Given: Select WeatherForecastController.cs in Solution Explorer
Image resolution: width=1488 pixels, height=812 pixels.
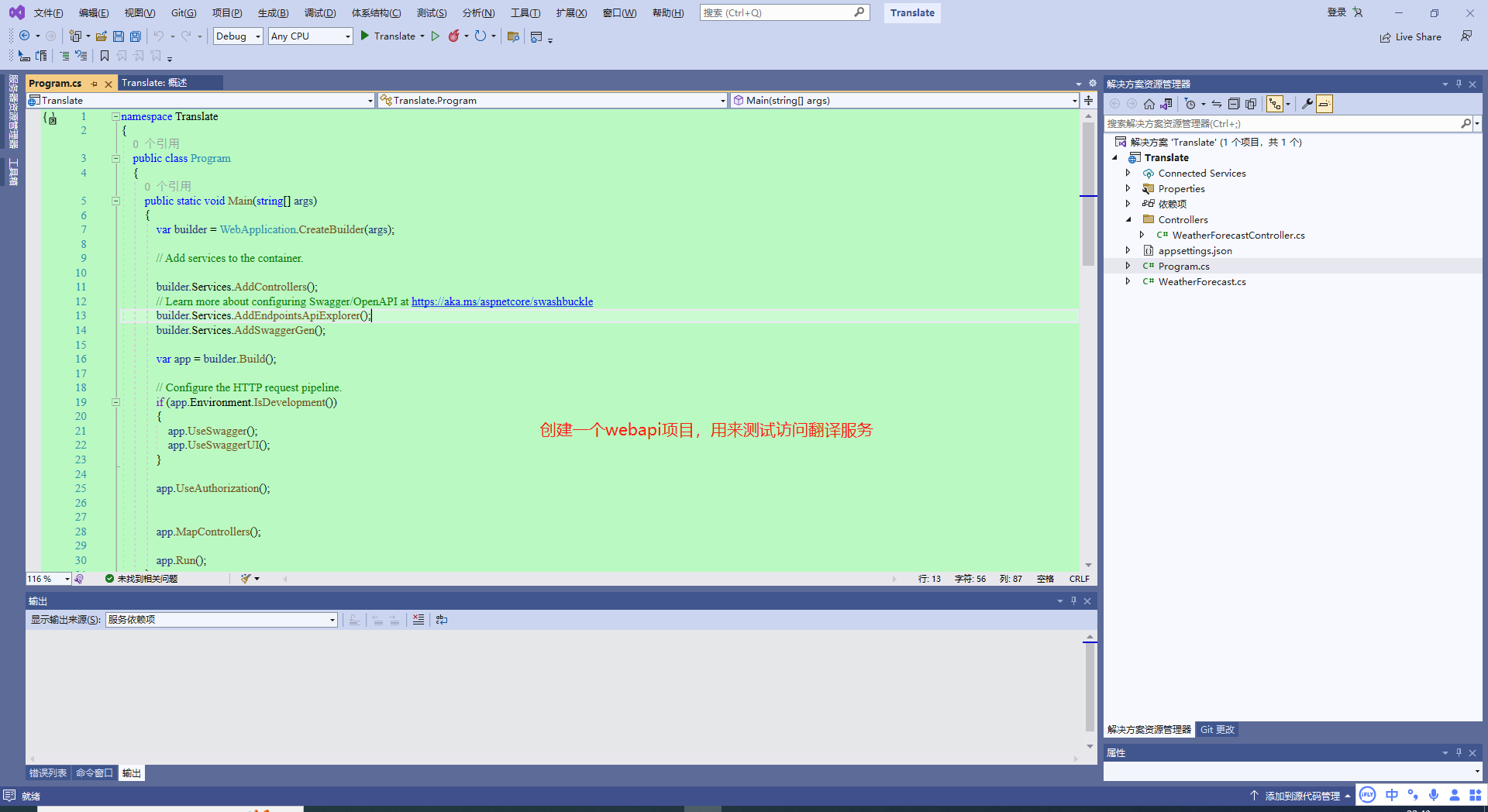Looking at the screenshot, I should (x=1238, y=235).
